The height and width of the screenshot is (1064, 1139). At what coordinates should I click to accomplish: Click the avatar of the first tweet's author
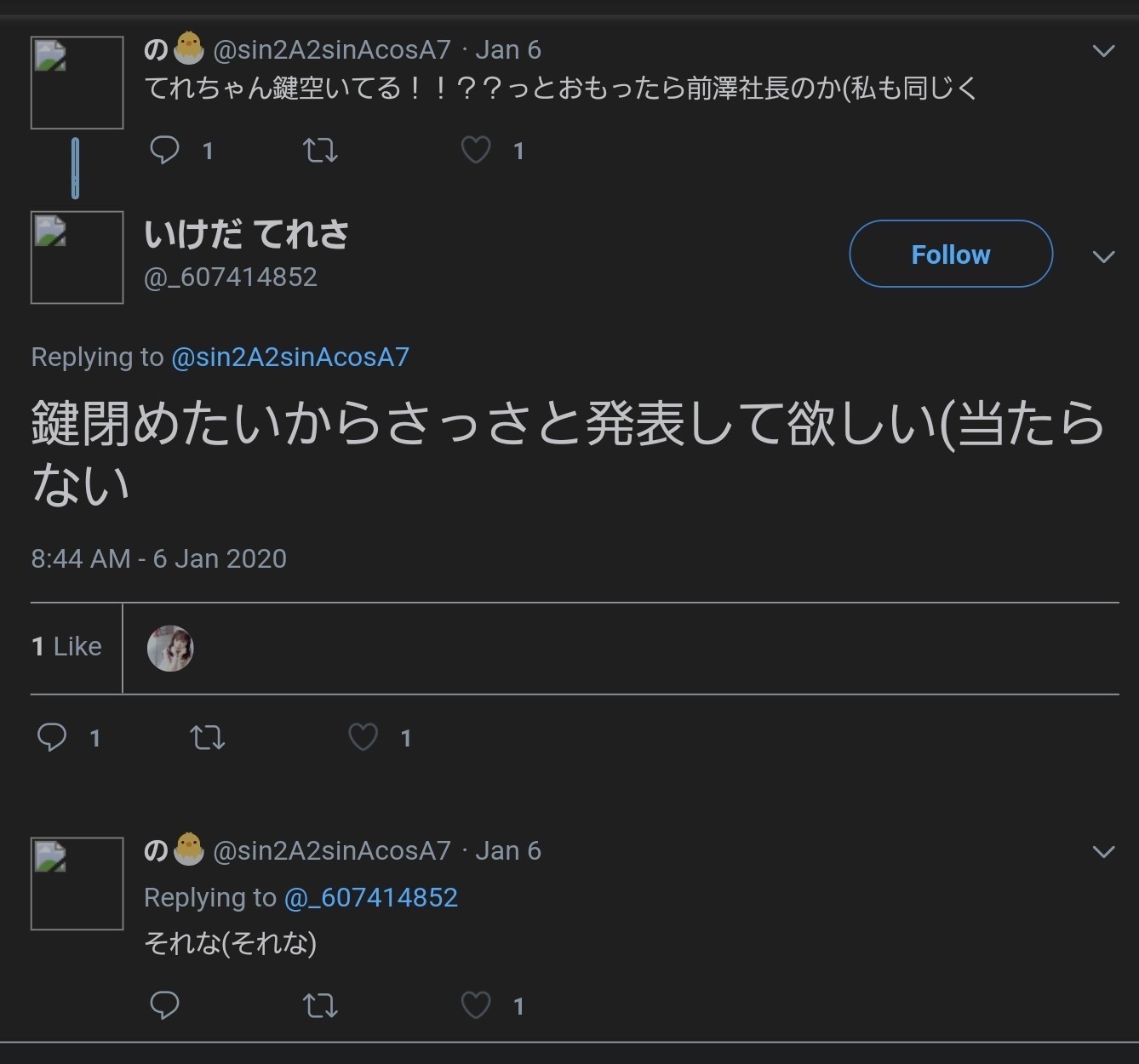[x=77, y=83]
